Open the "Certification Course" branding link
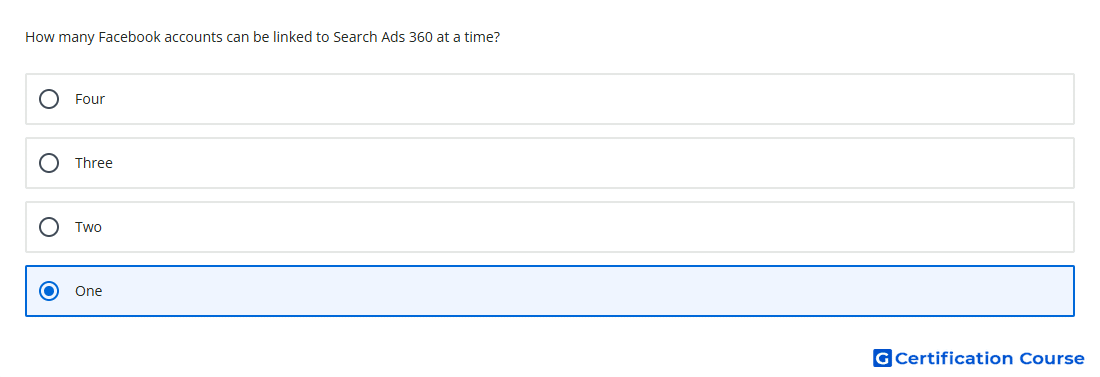 coord(979,358)
